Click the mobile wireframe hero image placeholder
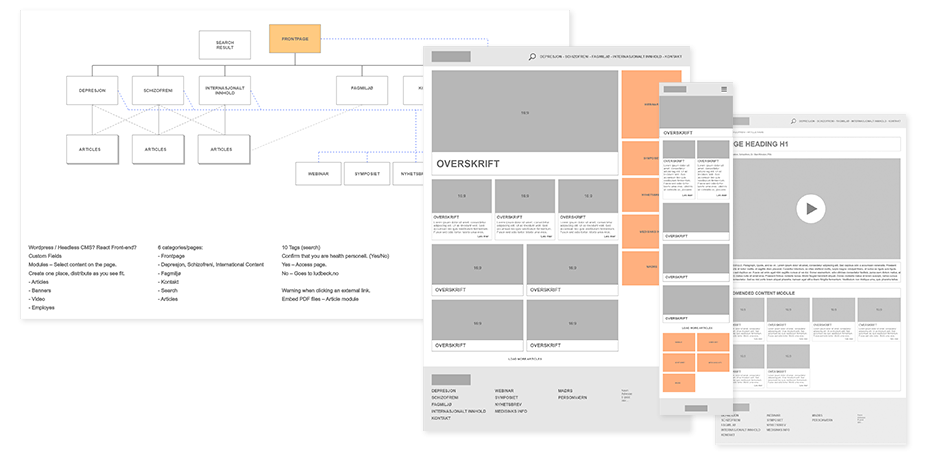This screenshot has width=940, height=460. coord(696,112)
